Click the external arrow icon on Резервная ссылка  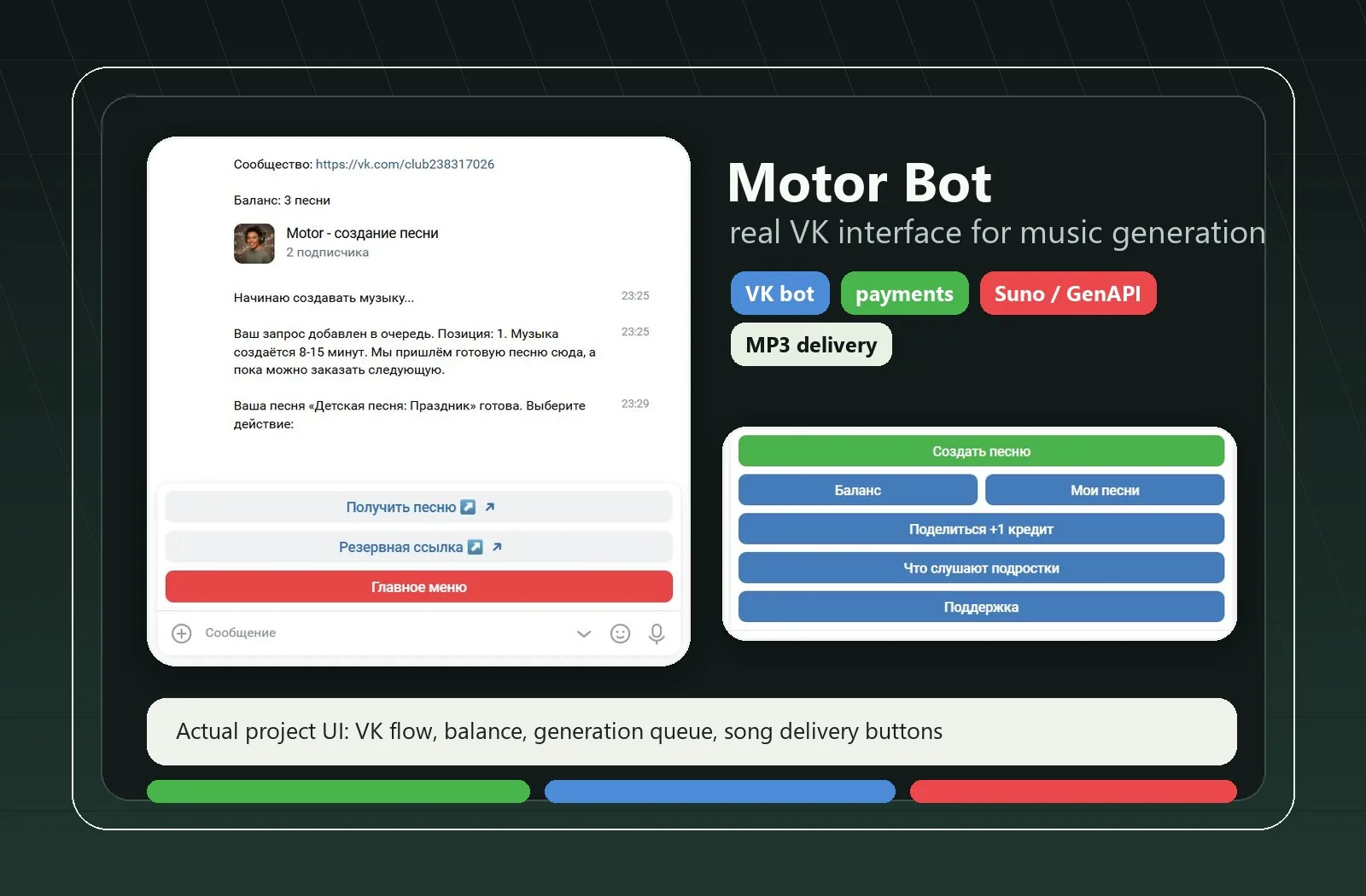[x=497, y=547]
